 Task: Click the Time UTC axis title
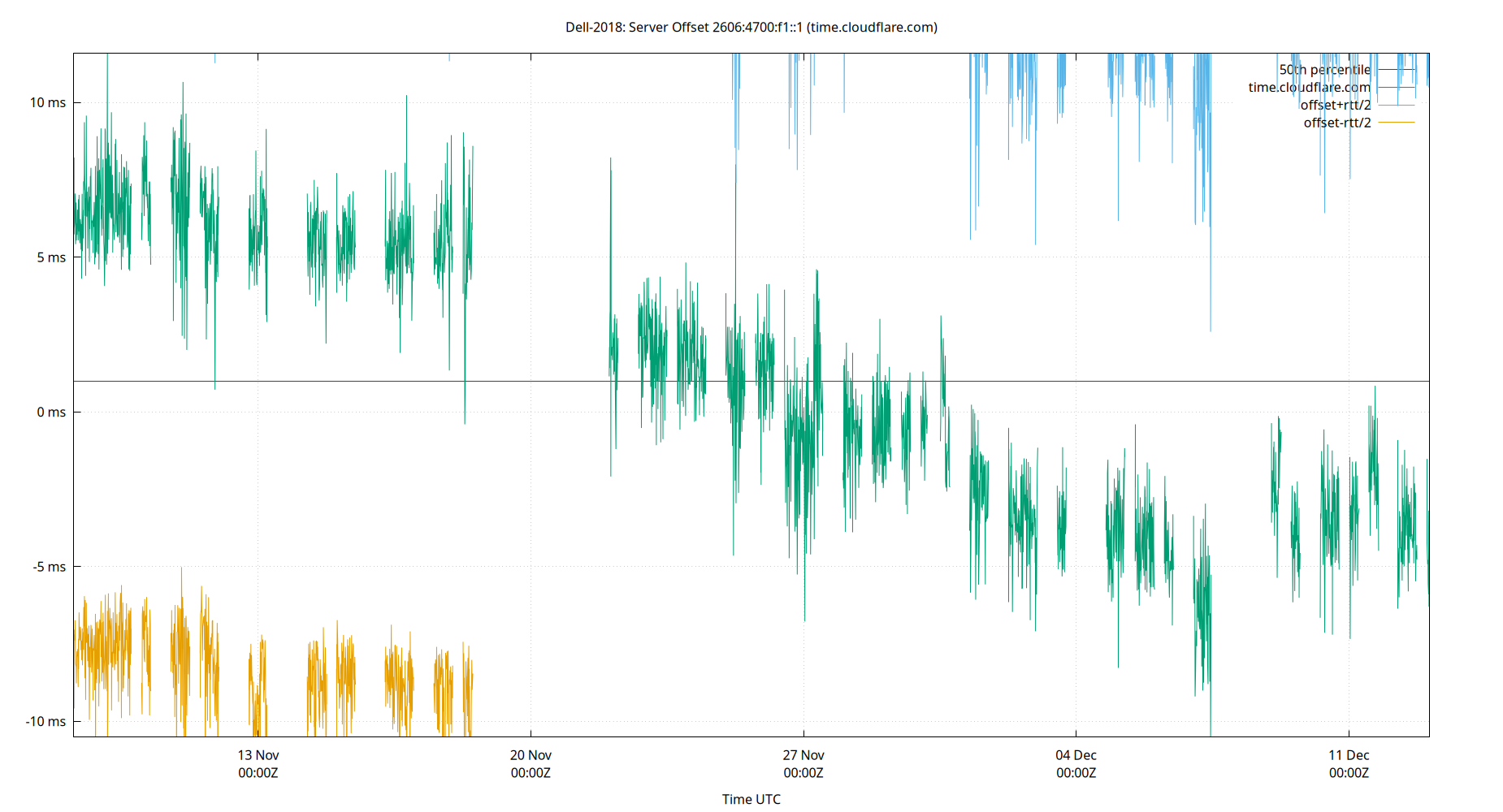point(751,799)
